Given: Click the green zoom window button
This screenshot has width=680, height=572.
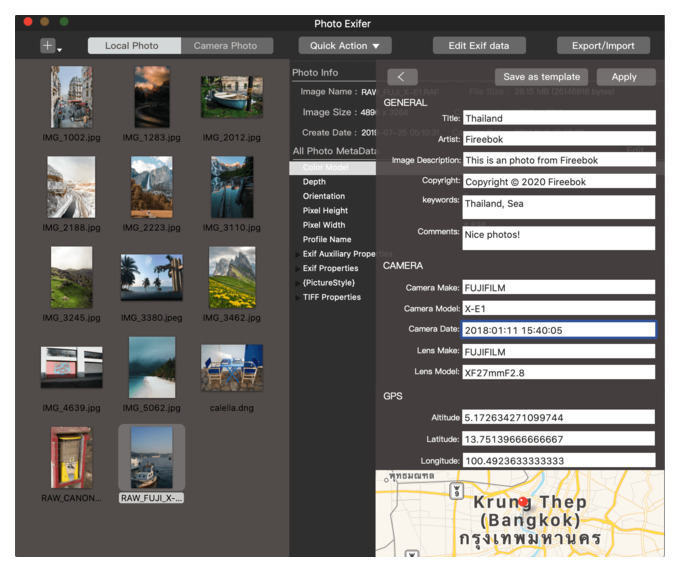Looking at the screenshot, I should click(x=64, y=21).
